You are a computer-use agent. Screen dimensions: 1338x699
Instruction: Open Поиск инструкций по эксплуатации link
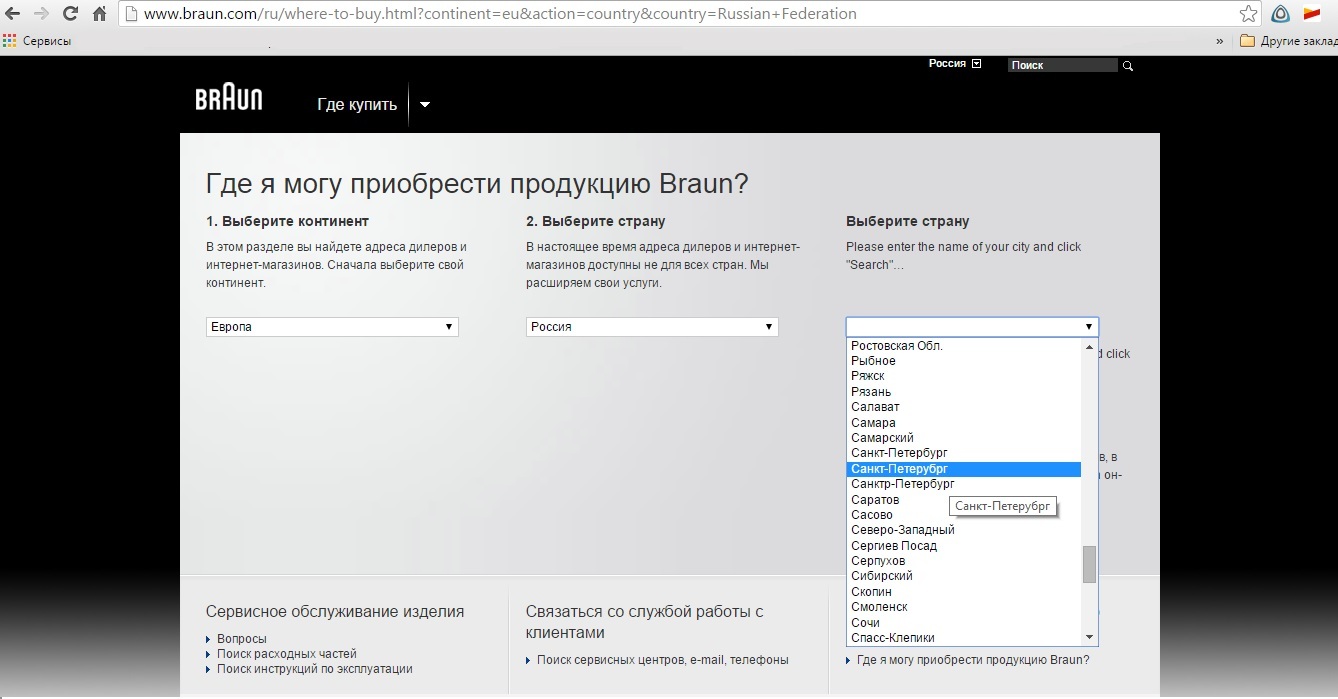pyautogui.click(x=315, y=669)
